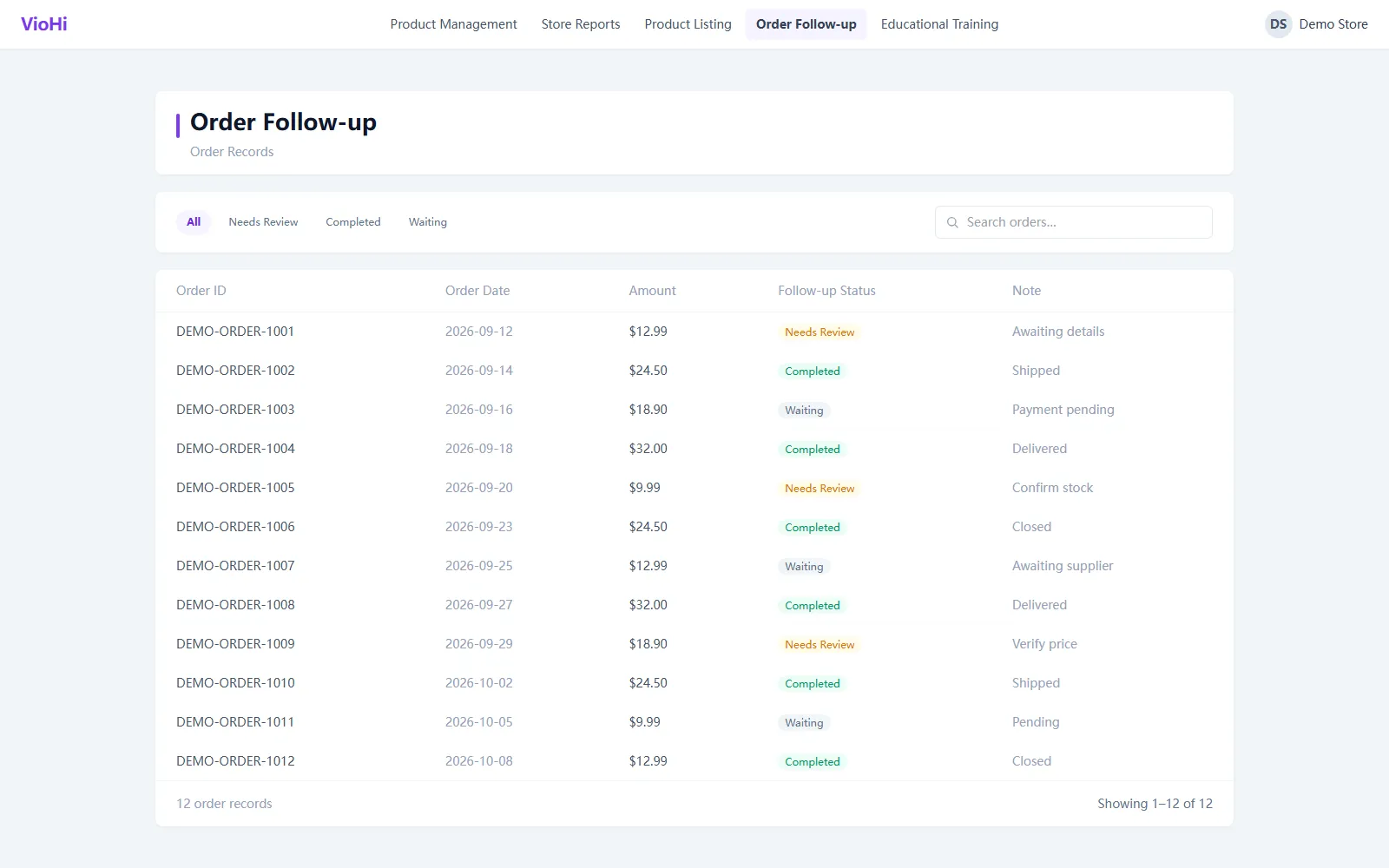Click the Note column header
The image size is (1389, 868).
coord(1026,291)
